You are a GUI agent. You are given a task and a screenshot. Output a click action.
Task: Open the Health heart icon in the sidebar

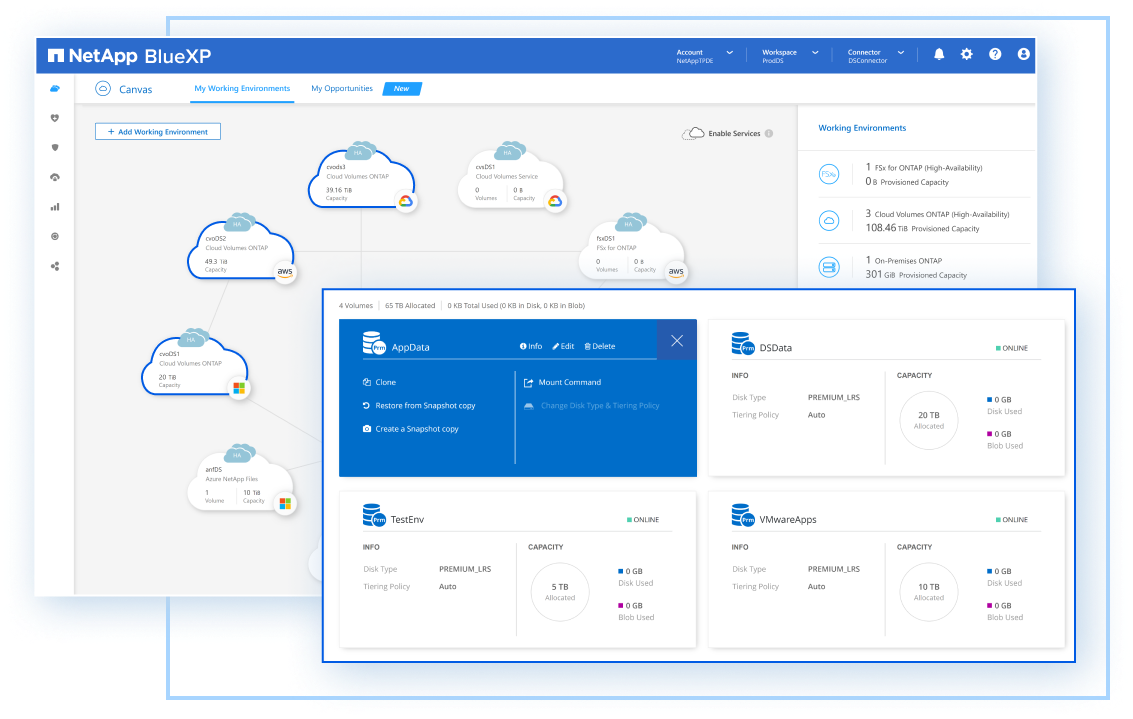(x=55, y=117)
